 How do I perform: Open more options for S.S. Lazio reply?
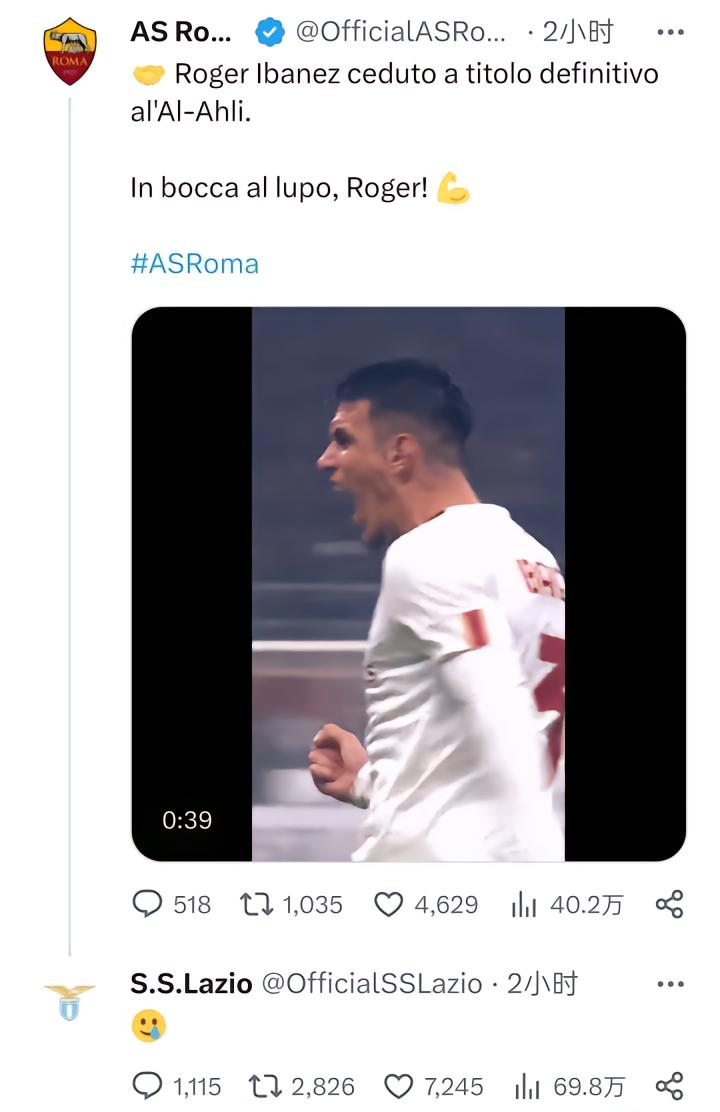(670, 984)
